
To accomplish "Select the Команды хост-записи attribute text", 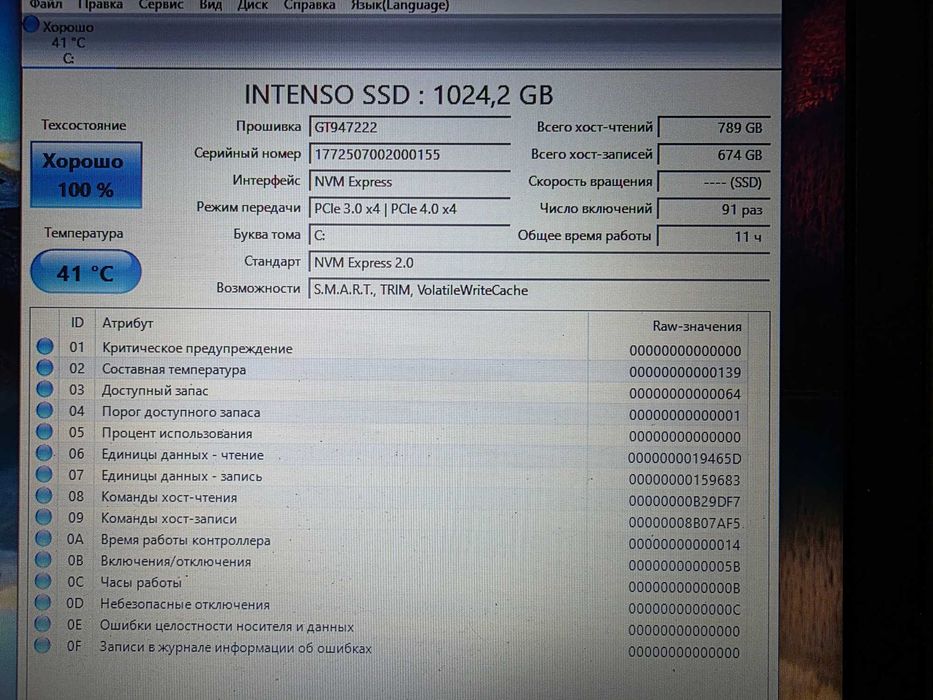I will click(x=168, y=518).
